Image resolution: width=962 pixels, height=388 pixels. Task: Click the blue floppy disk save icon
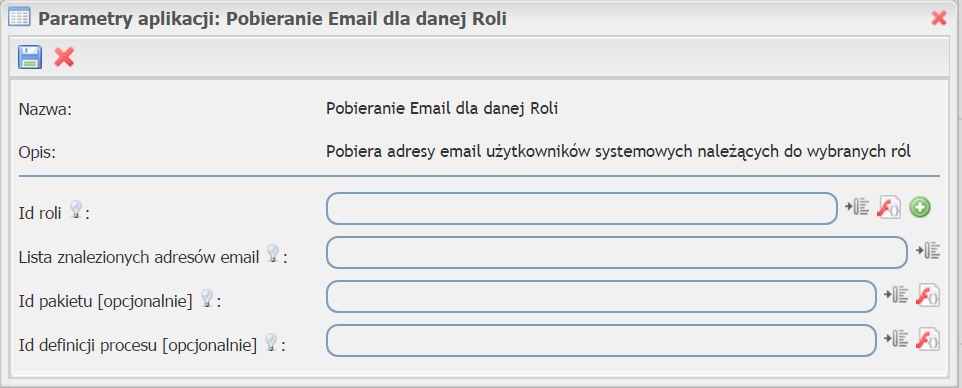coord(29,57)
